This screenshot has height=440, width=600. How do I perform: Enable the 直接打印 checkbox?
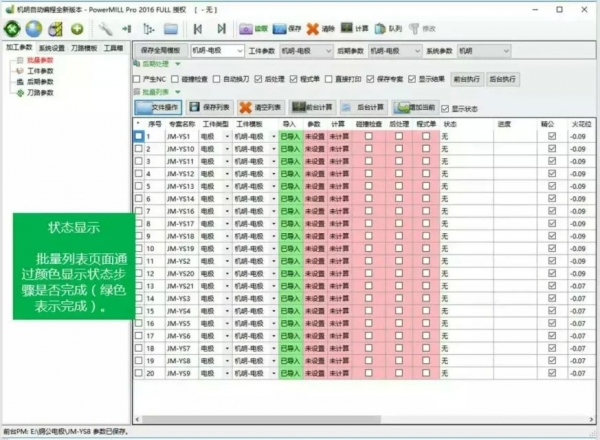(329, 79)
